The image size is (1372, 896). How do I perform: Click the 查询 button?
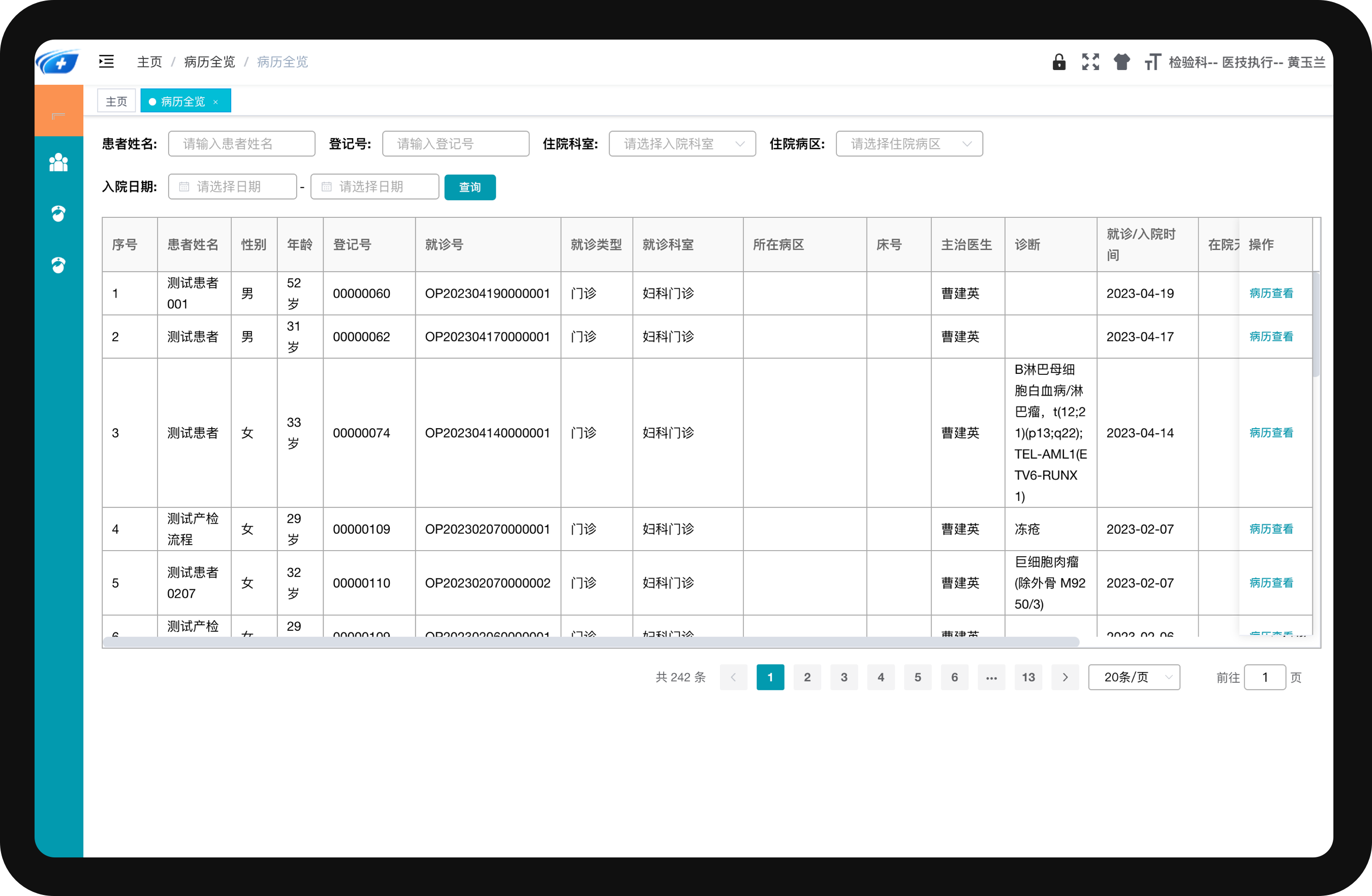click(470, 187)
